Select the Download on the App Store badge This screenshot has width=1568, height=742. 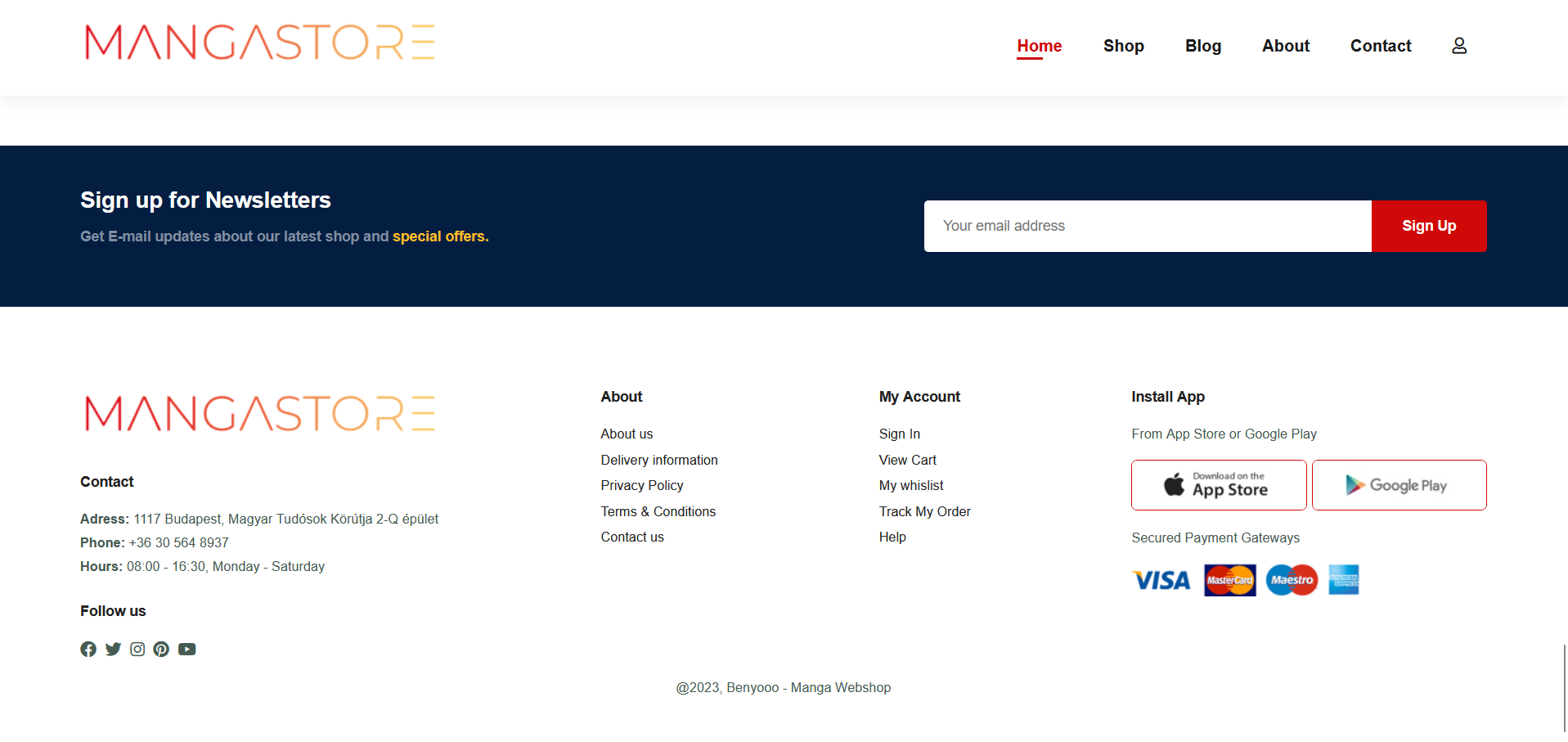coord(1218,484)
